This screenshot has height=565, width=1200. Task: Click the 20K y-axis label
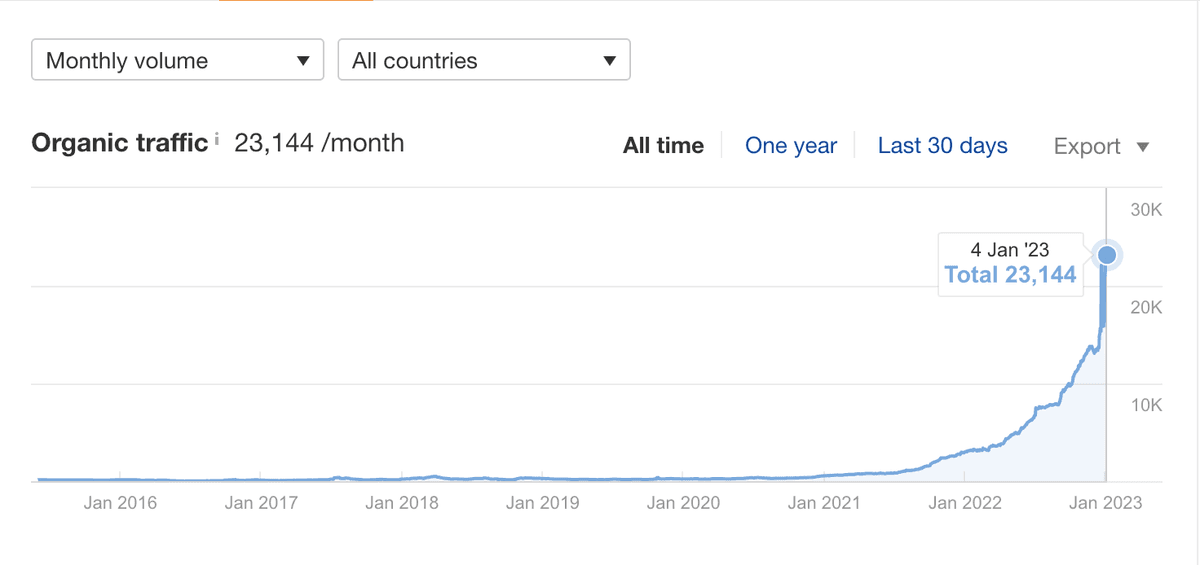(x=1146, y=308)
